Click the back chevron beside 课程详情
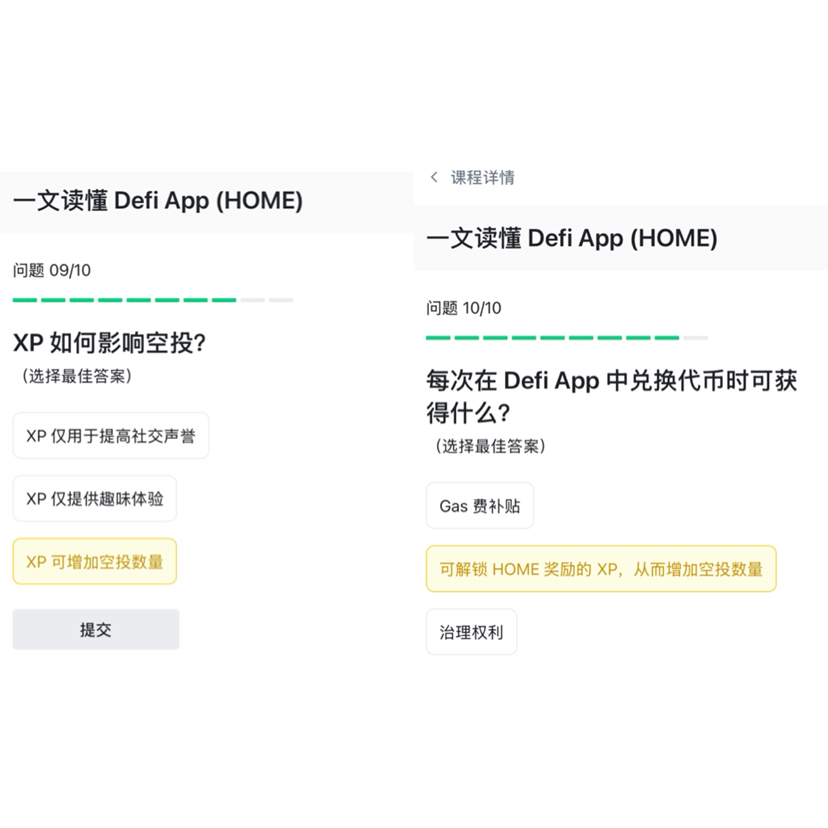Screen dimensions: 828x828 click(x=434, y=177)
